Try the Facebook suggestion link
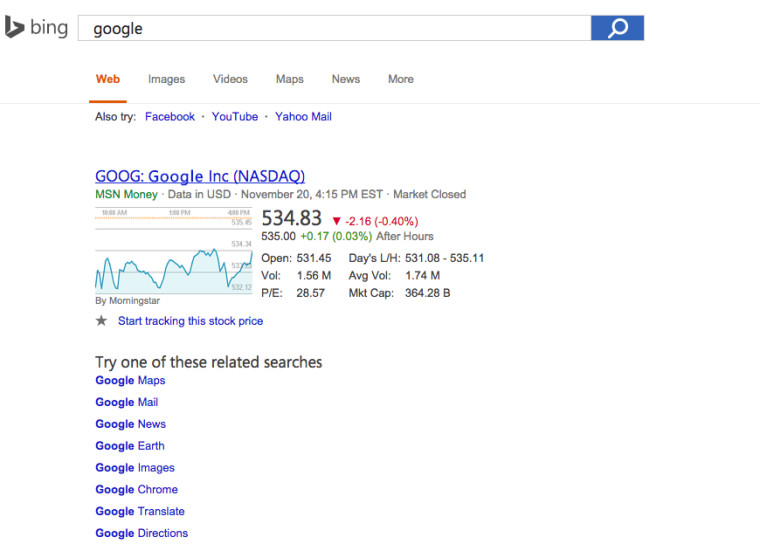The width and height of the screenshot is (760, 544). tap(170, 117)
